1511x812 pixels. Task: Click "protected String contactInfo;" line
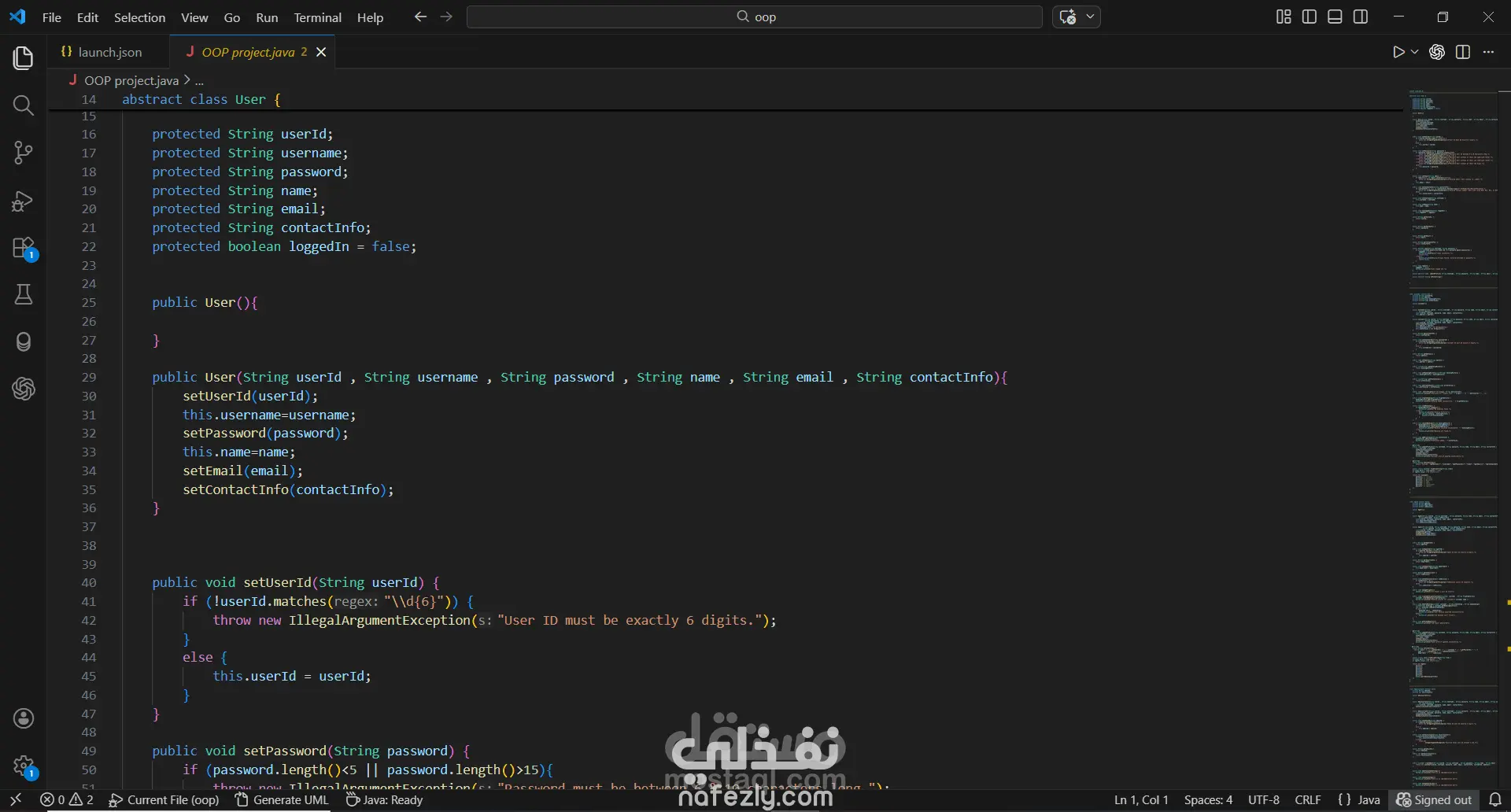coord(261,228)
